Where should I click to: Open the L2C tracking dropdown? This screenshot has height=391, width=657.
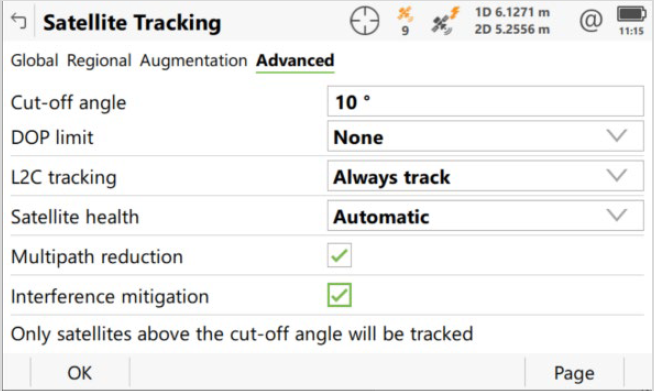(x=485, y=176)
